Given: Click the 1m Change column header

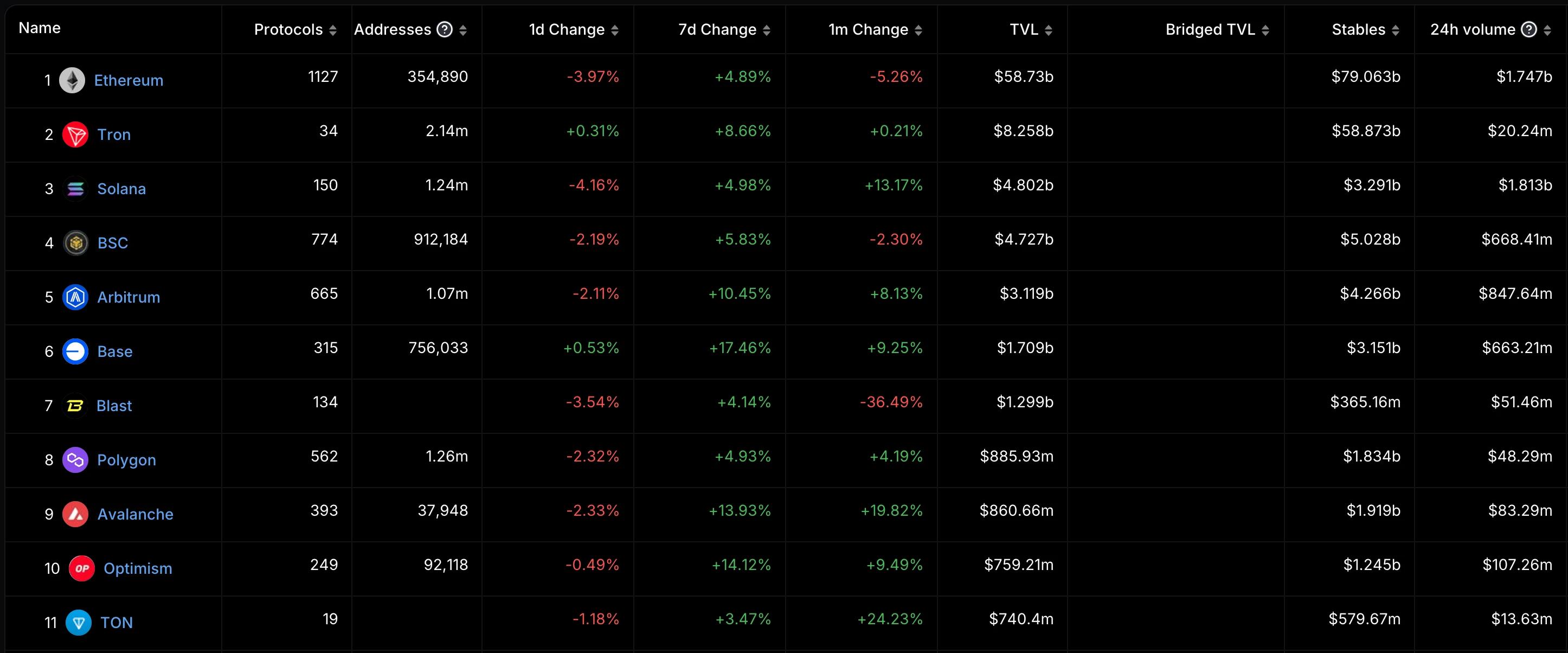Looking at the screenshot, I should pyautogui.click(x=868, y=29).
